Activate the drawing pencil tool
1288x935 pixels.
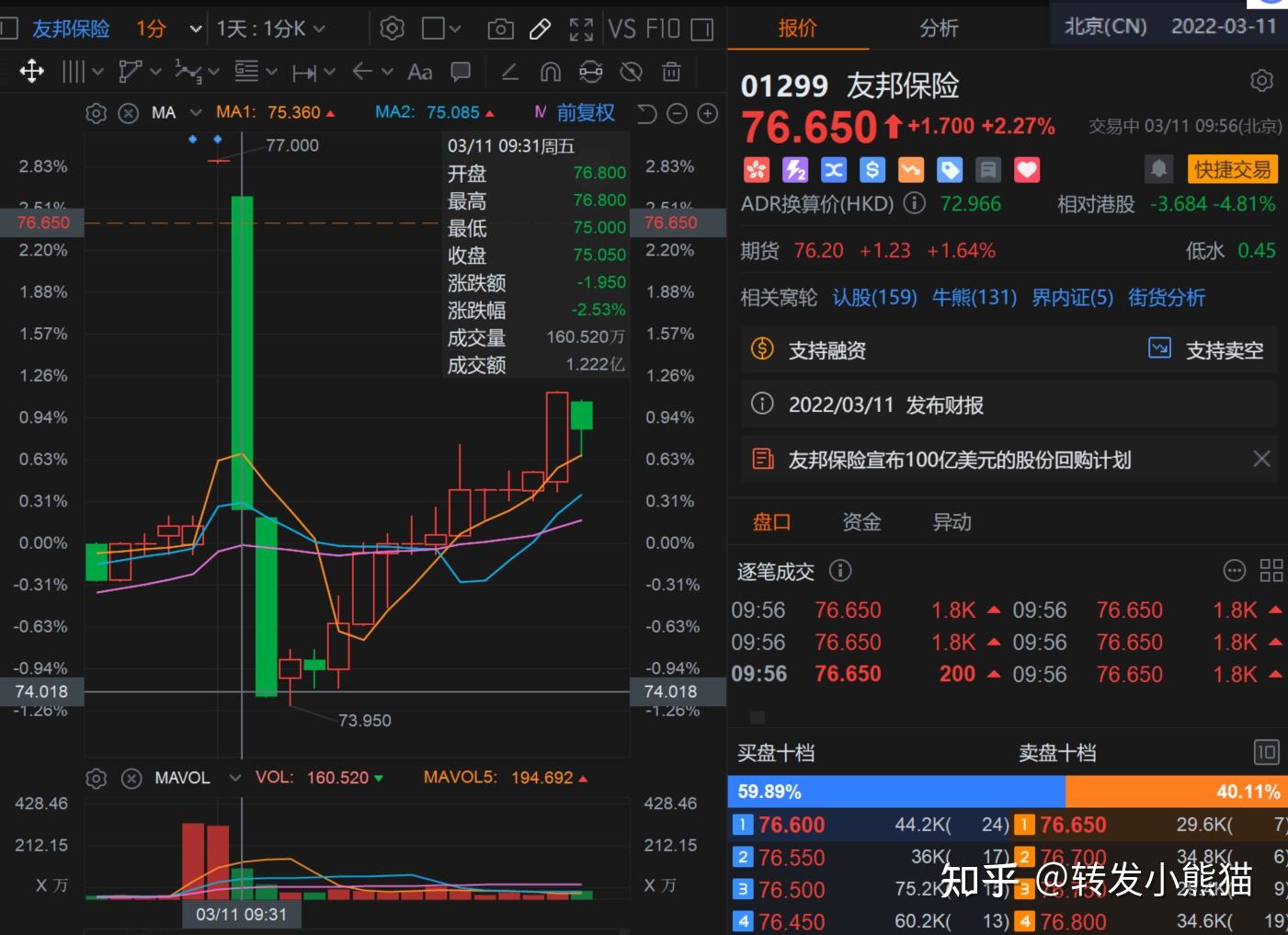tap(541, 29)
